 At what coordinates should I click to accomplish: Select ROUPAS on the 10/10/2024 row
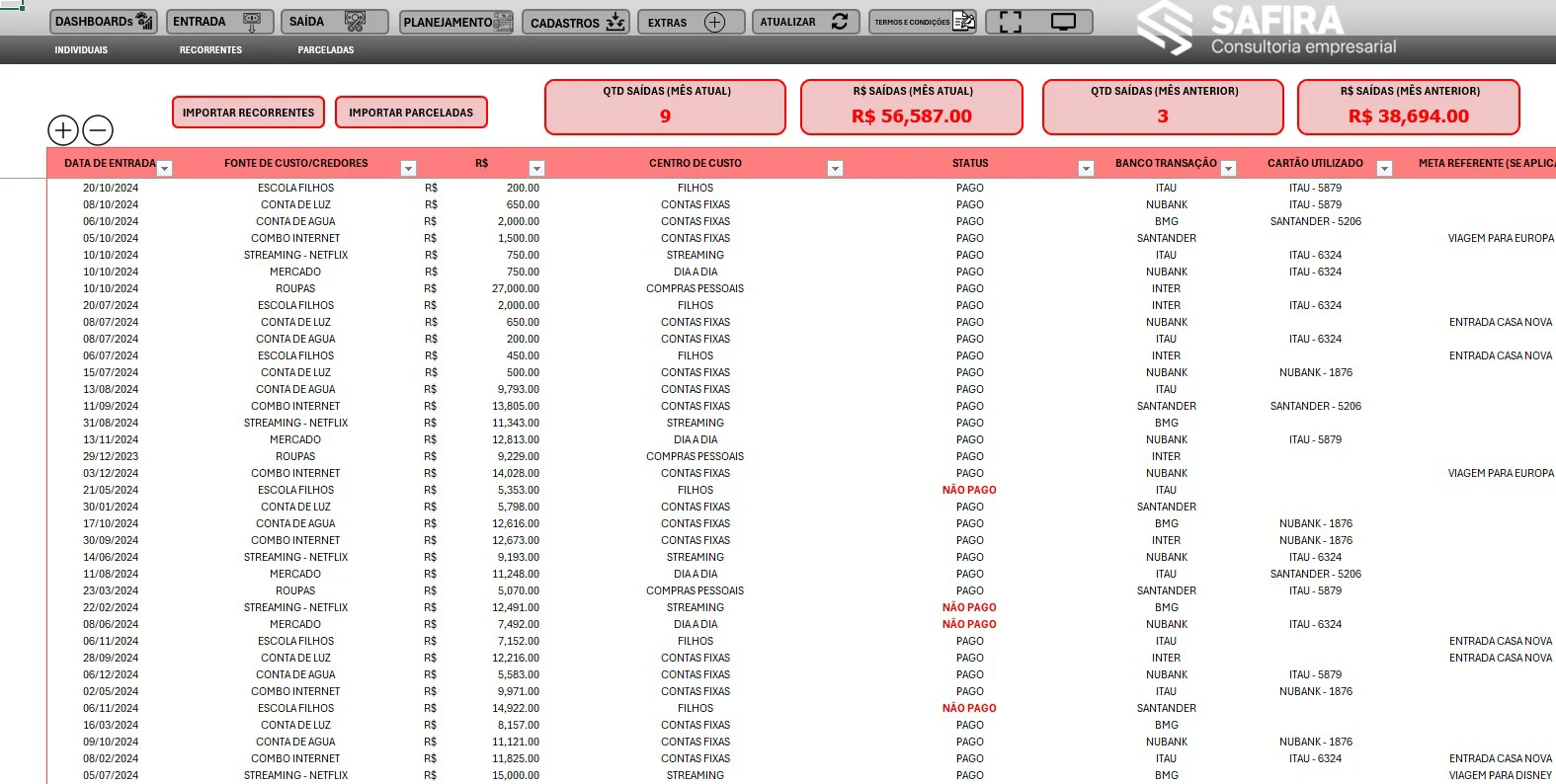295,288
